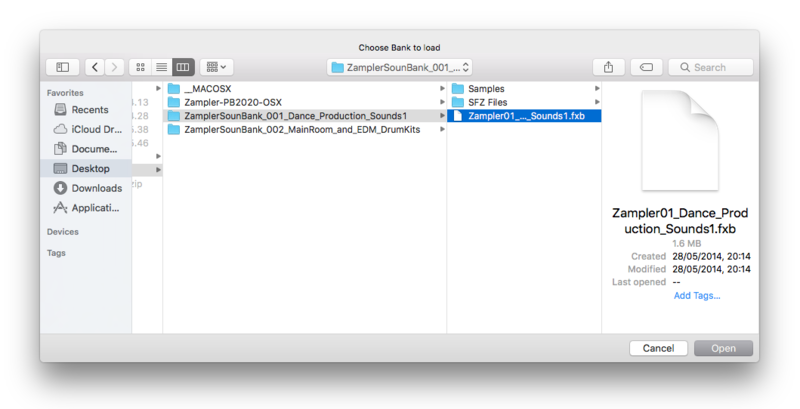Click the Choose Bank to load title
The image size is (800, 409).
[399, 47]
